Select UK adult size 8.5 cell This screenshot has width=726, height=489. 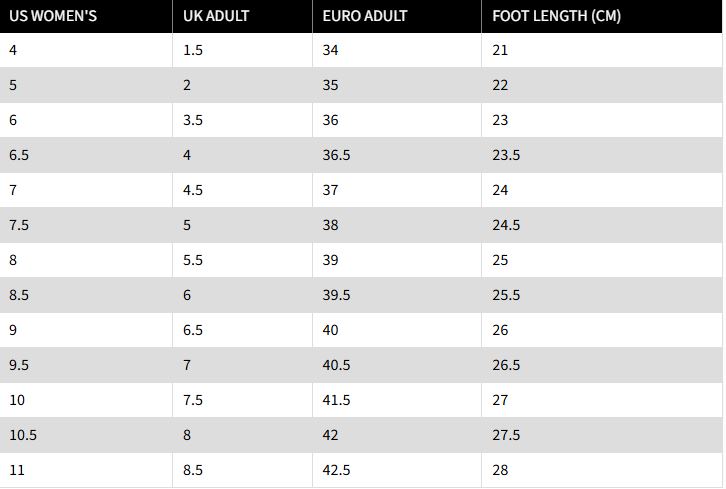pos(193,470)
